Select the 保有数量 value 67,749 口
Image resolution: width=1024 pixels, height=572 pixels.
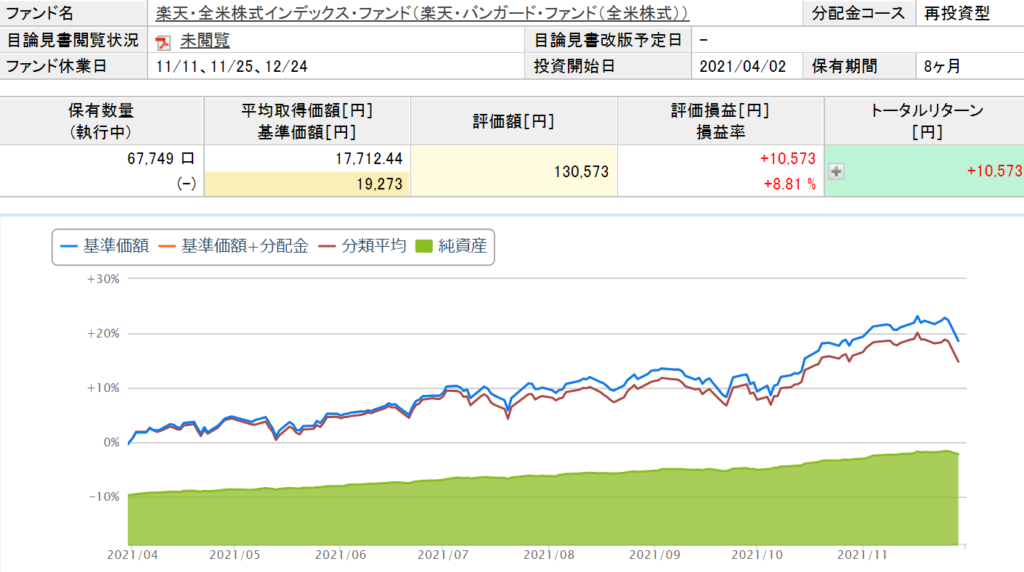click(161, 159)
